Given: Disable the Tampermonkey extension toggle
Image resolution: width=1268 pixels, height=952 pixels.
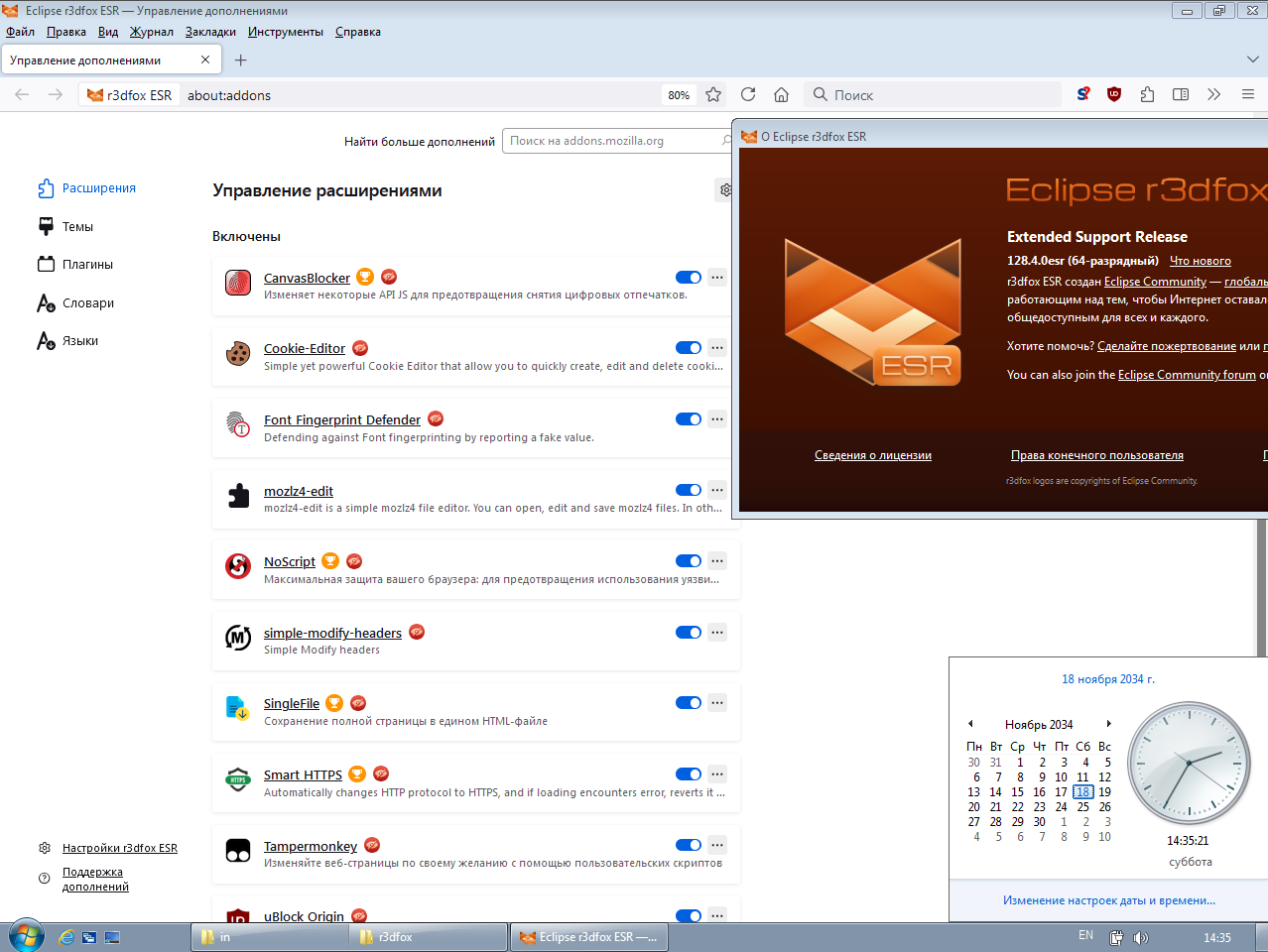Looking at the screenshot, I should point(689,845).
